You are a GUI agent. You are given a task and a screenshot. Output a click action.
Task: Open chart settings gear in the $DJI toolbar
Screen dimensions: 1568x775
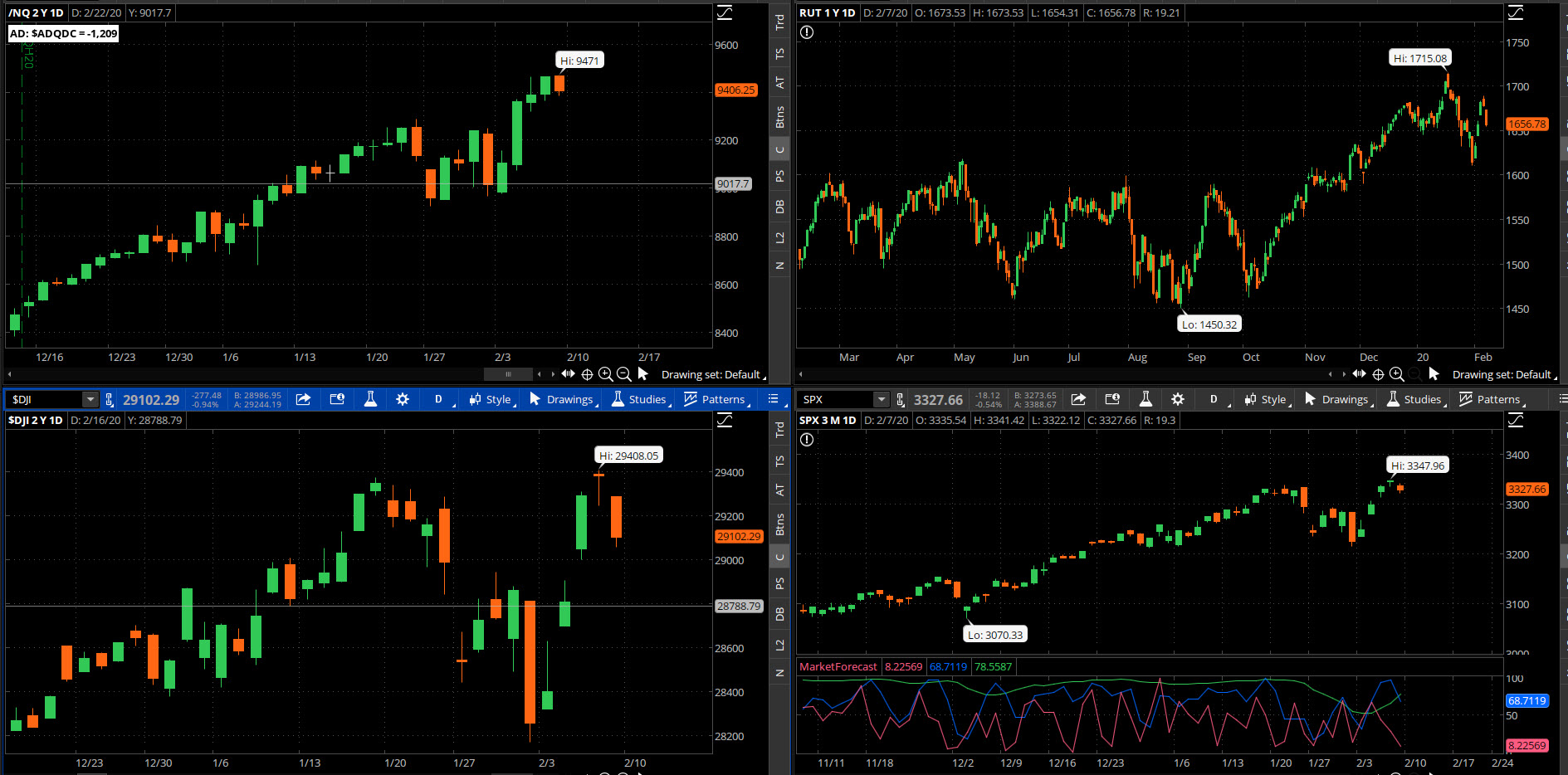pos(403,399)
